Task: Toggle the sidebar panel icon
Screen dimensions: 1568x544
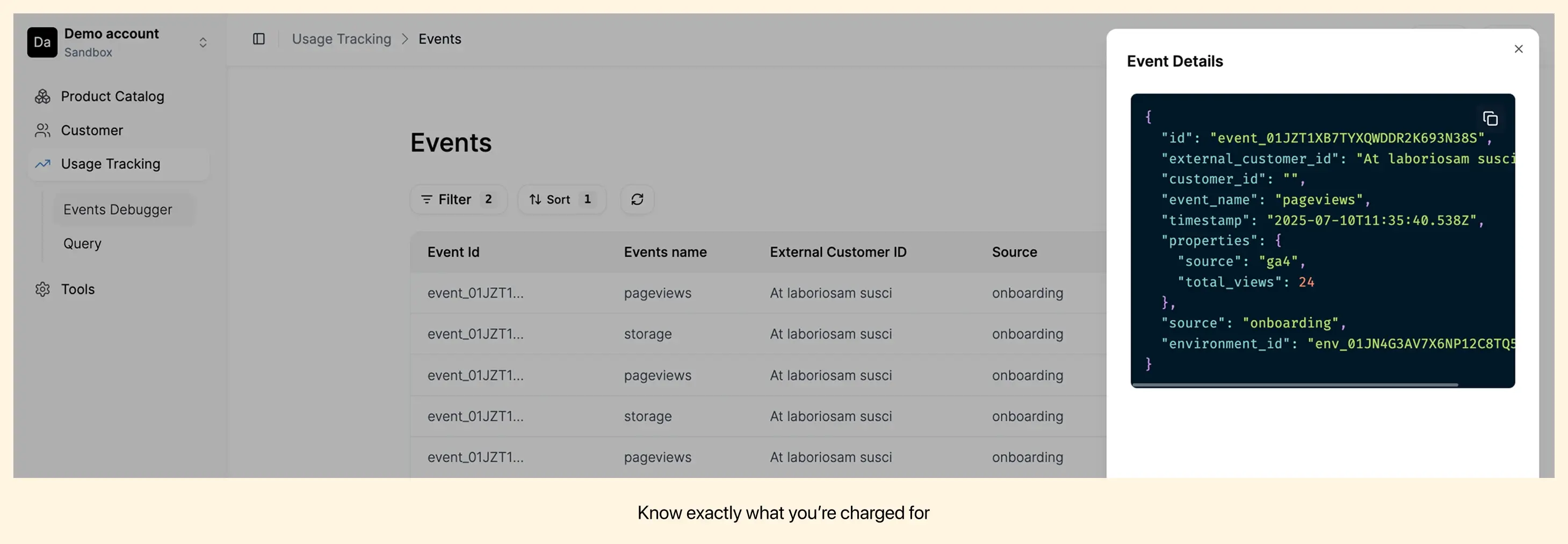Action: tap(259, 39)
